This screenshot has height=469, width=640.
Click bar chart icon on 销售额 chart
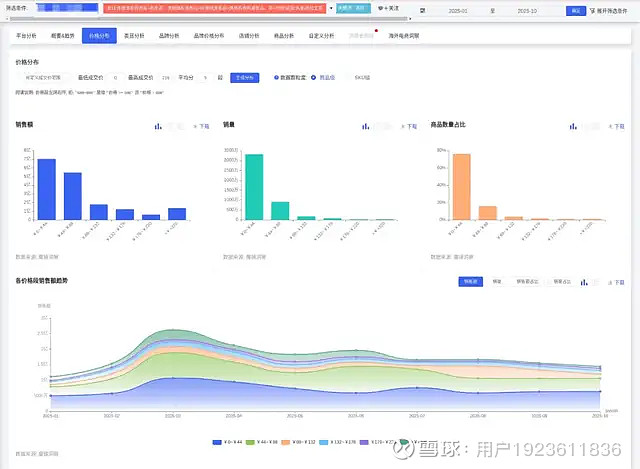[x=158, y=127]
